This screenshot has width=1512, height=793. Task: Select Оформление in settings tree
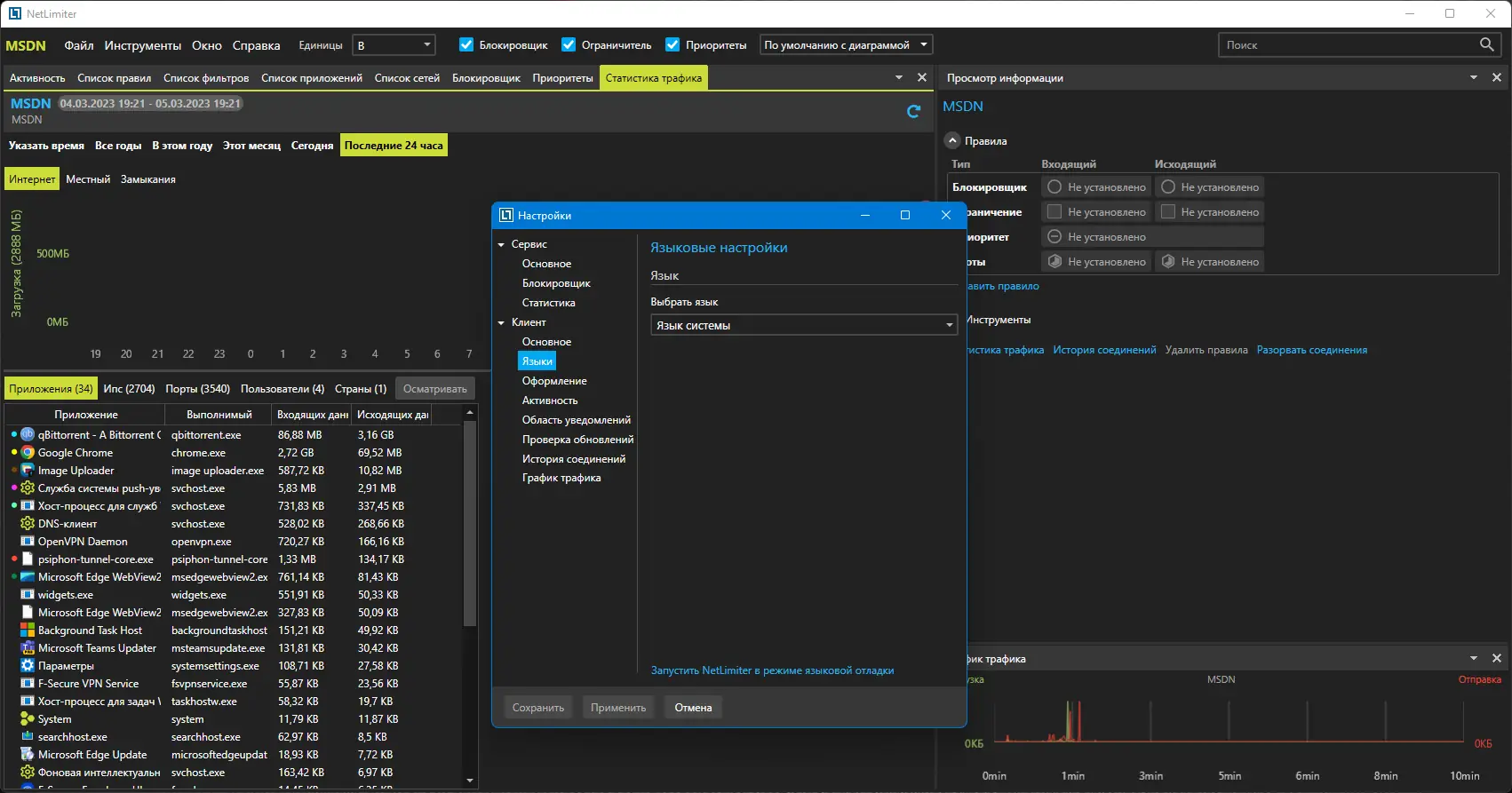click(554, 381)
